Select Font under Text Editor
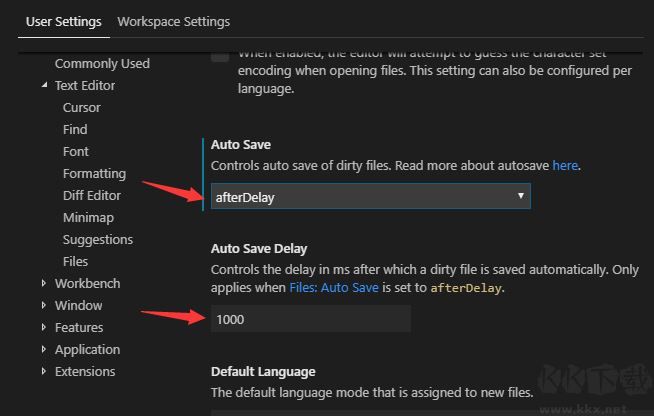This screenshot has width=654, height=416. tap(76, 151)
